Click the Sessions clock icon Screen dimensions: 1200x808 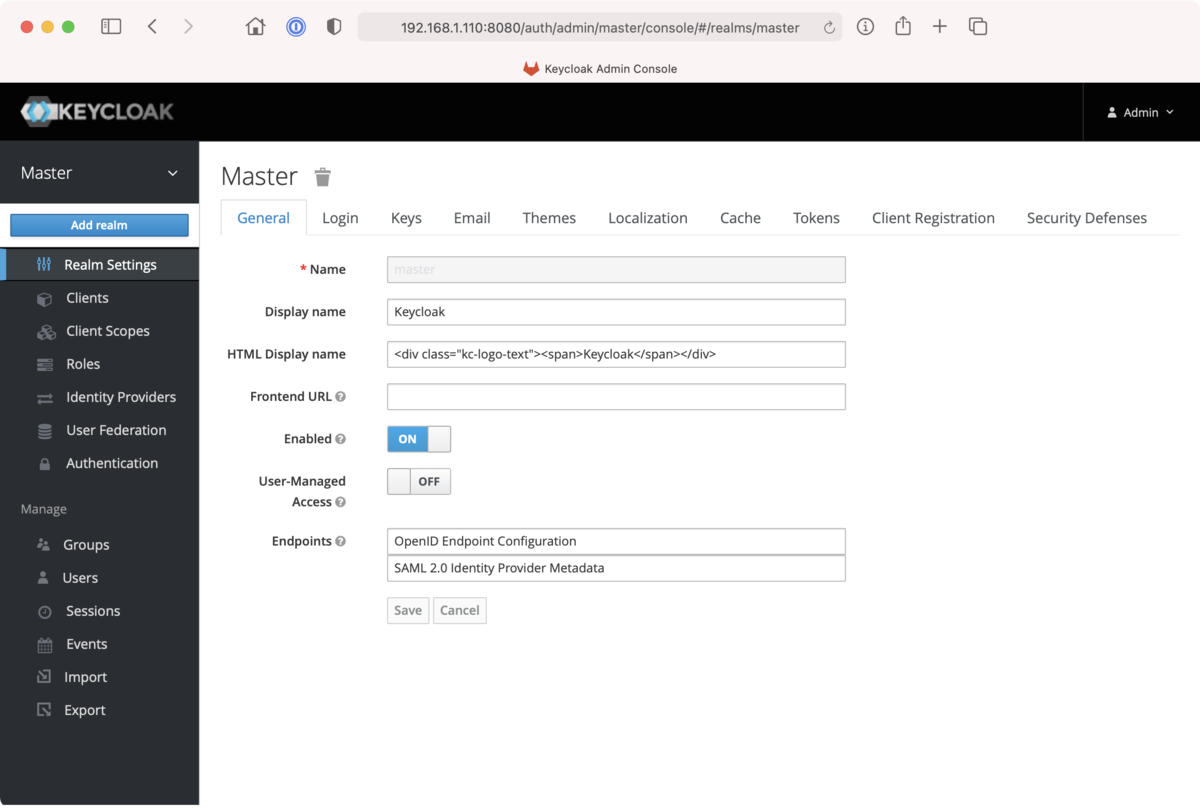[x=44, y=611]
